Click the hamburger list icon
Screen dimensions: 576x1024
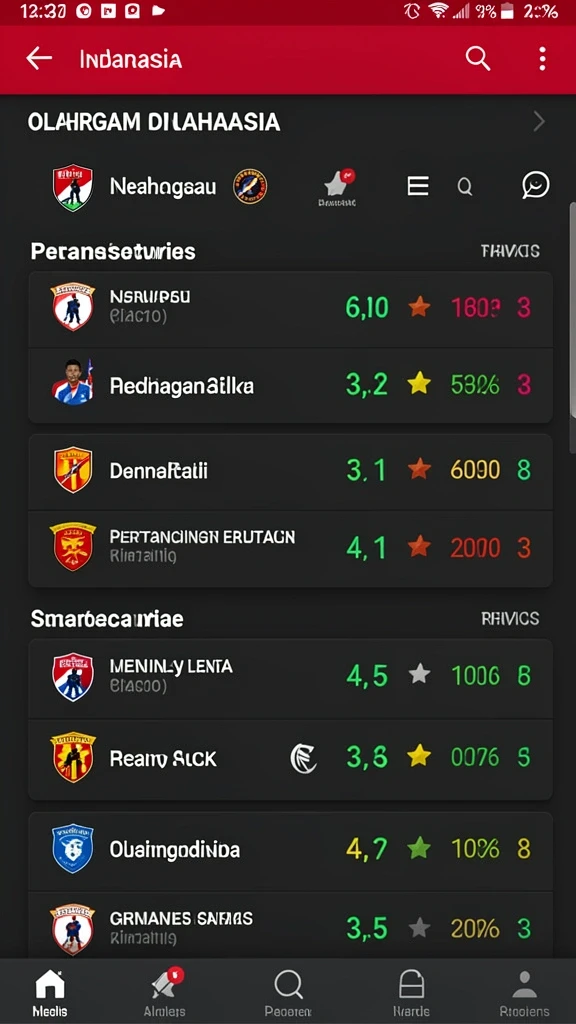coord(418,186)
